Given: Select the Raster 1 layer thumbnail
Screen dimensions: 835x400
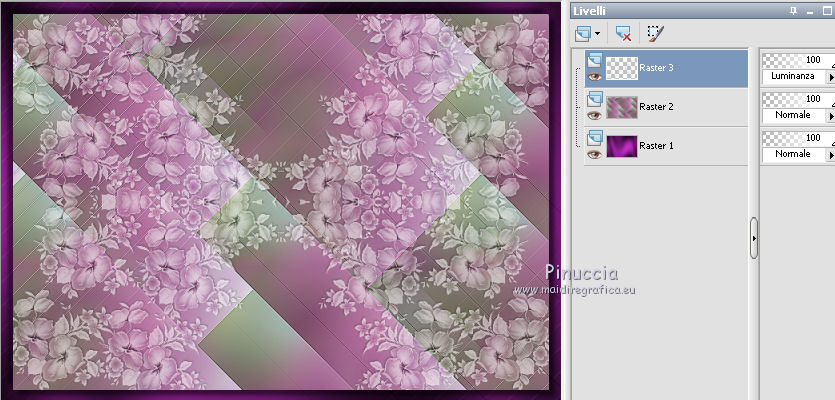Looking at the screenshot, I should coord(621,146).
